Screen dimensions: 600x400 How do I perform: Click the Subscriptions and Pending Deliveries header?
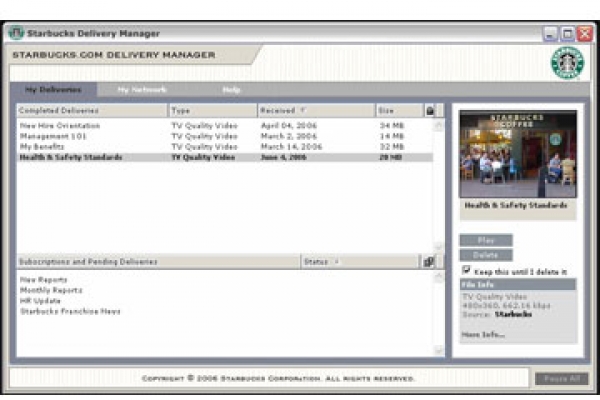tap(158, 262)
